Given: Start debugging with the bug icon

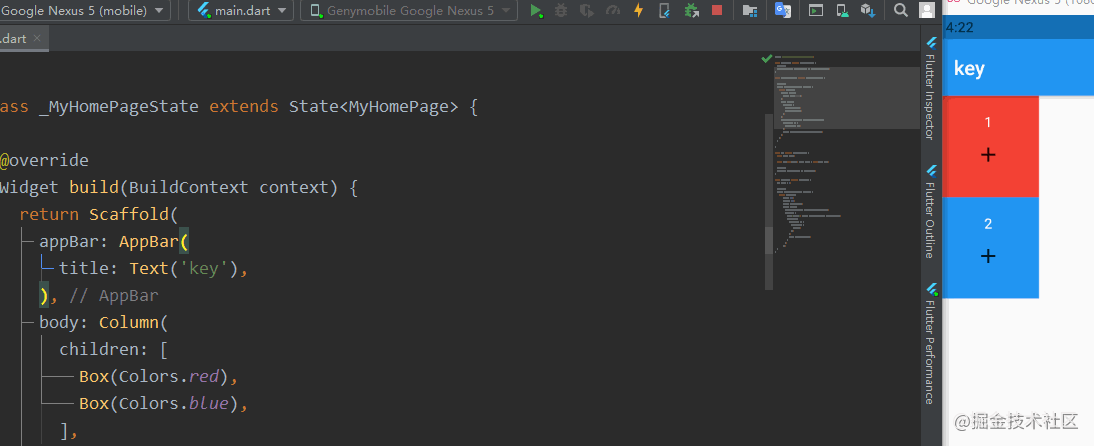Looking at the screenshot, I should point(561,10).
